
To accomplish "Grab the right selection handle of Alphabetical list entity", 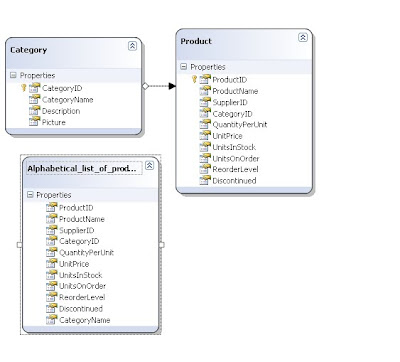I will (162, 245).
